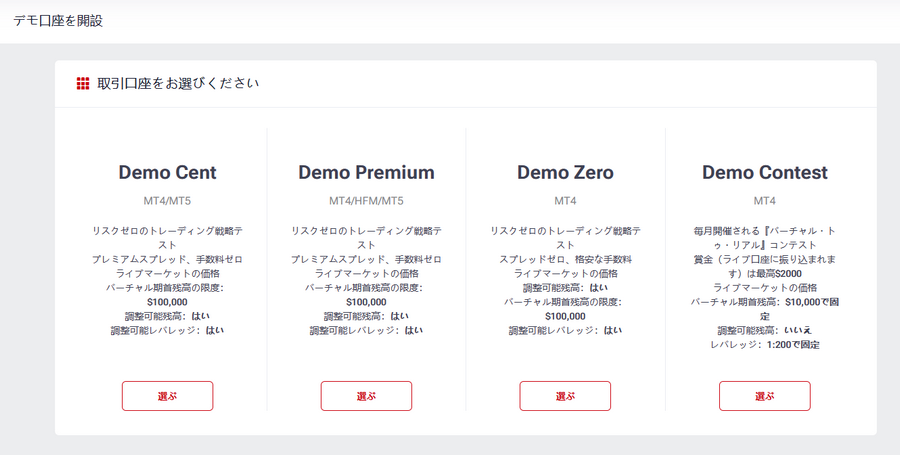Choose Demo Premium via its 選ぶ button

tap(366, 396)
